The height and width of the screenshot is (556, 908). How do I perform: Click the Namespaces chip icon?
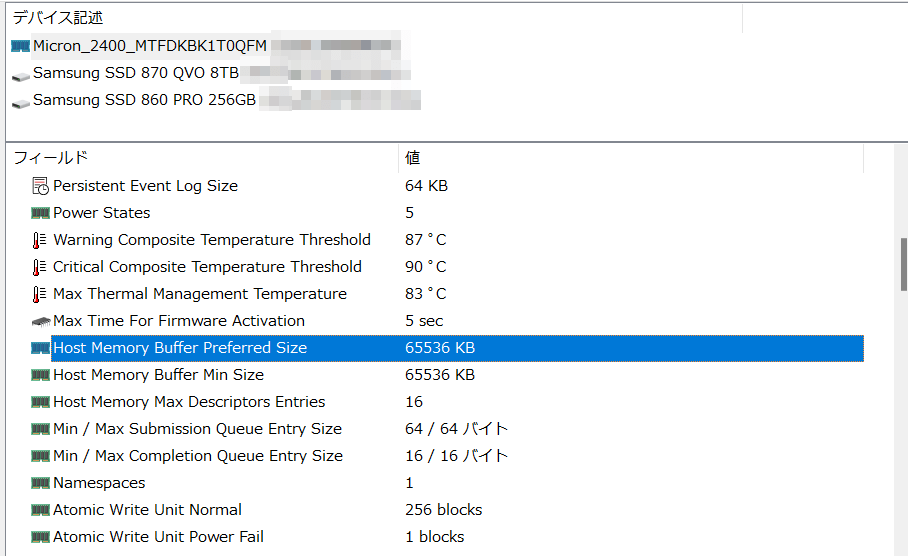coord(40,483)
